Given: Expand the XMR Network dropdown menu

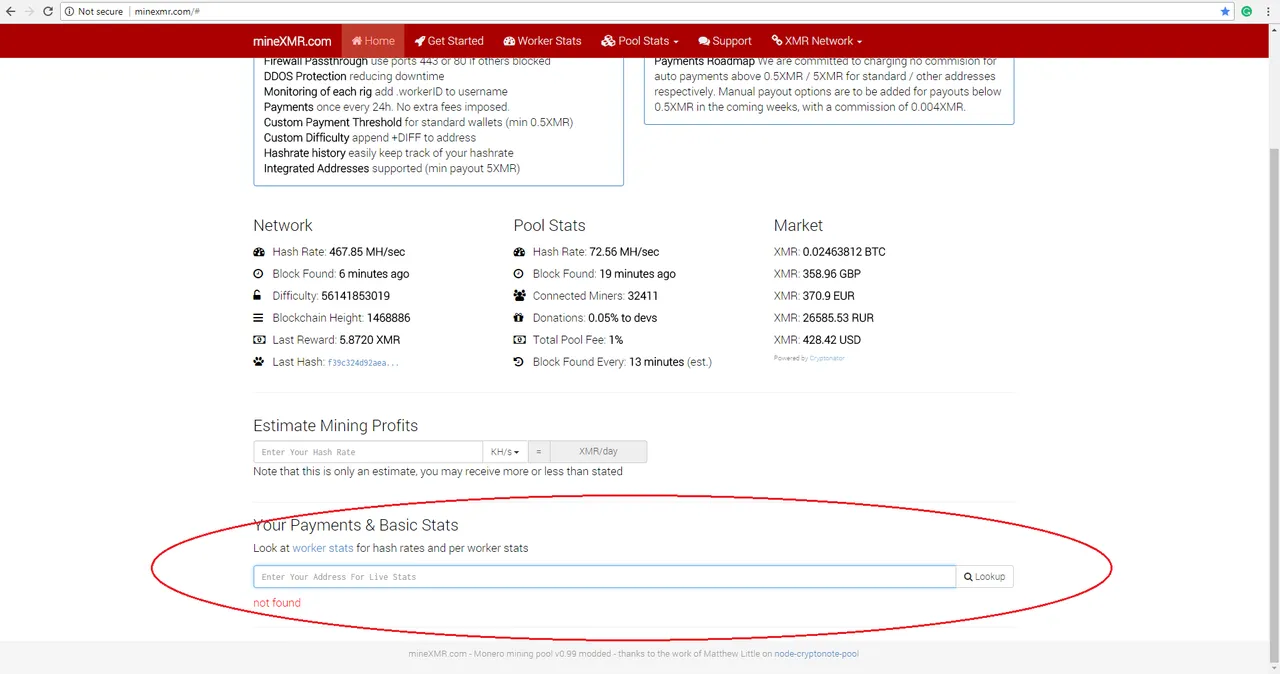Looking at the screenshot, I should pyautogui.click(x=817, y=41).
